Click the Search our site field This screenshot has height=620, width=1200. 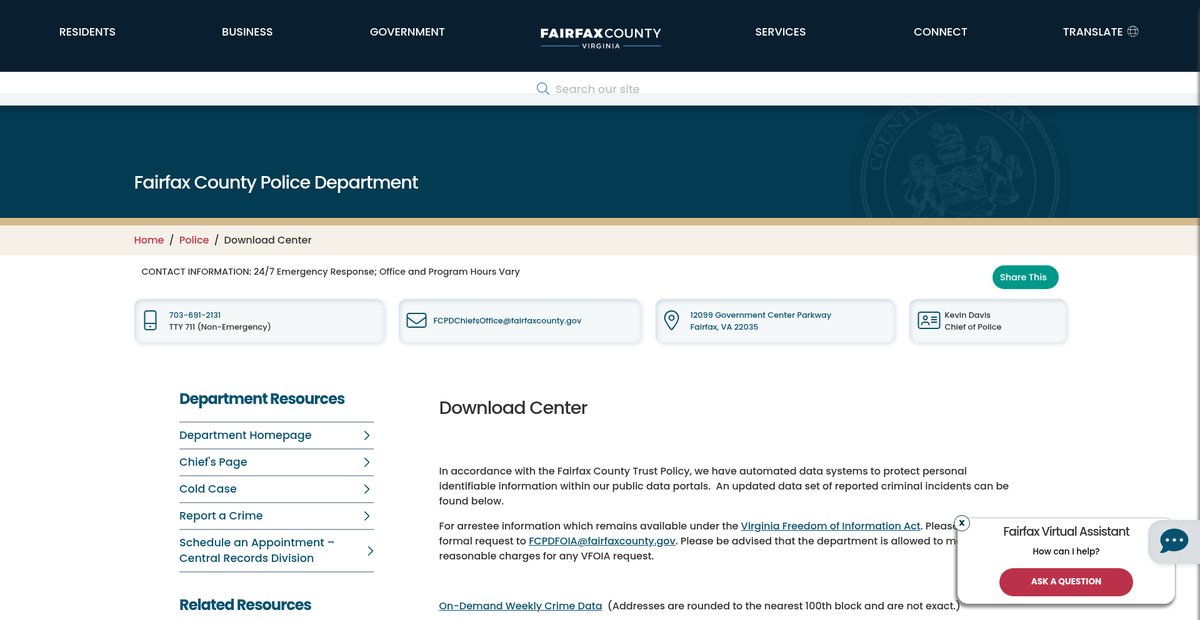pyautogui.click(x=597, y=89)
